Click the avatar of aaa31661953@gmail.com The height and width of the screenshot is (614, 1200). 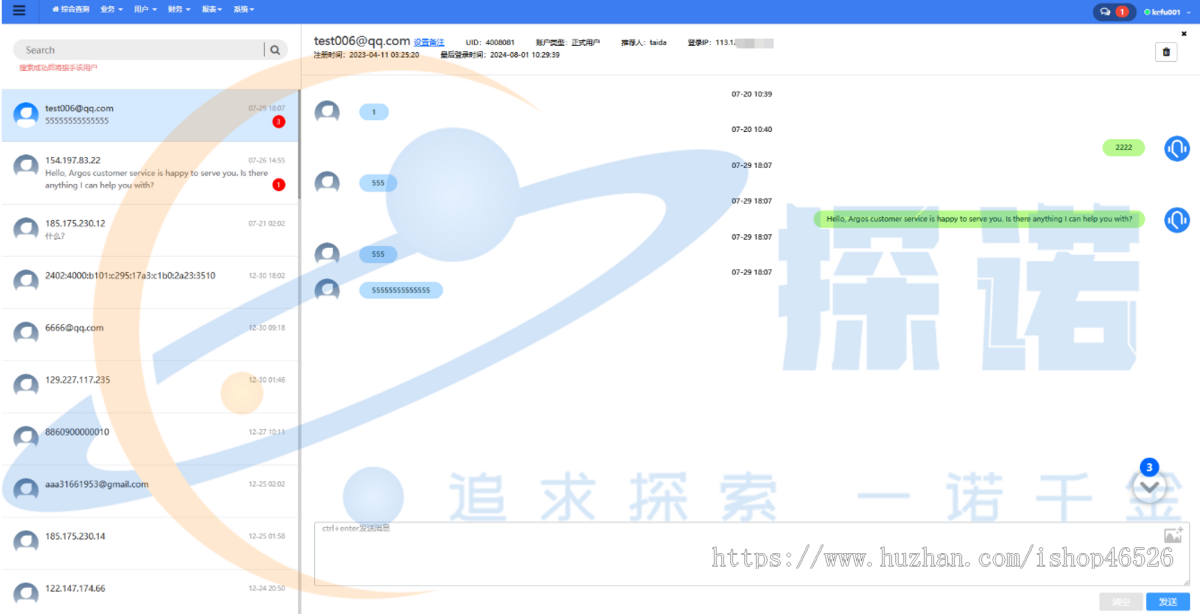[26, 489]
